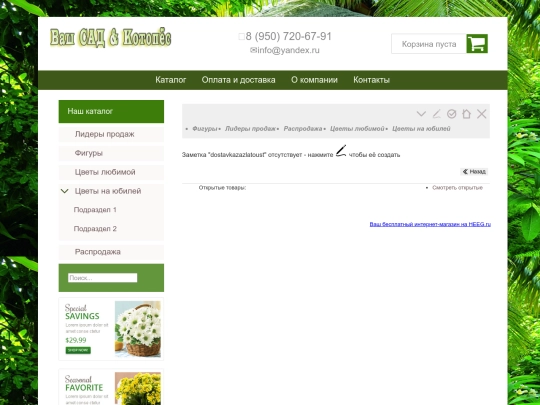
Task: Click the pencil edit icon in toolbar
Action: 436,114
